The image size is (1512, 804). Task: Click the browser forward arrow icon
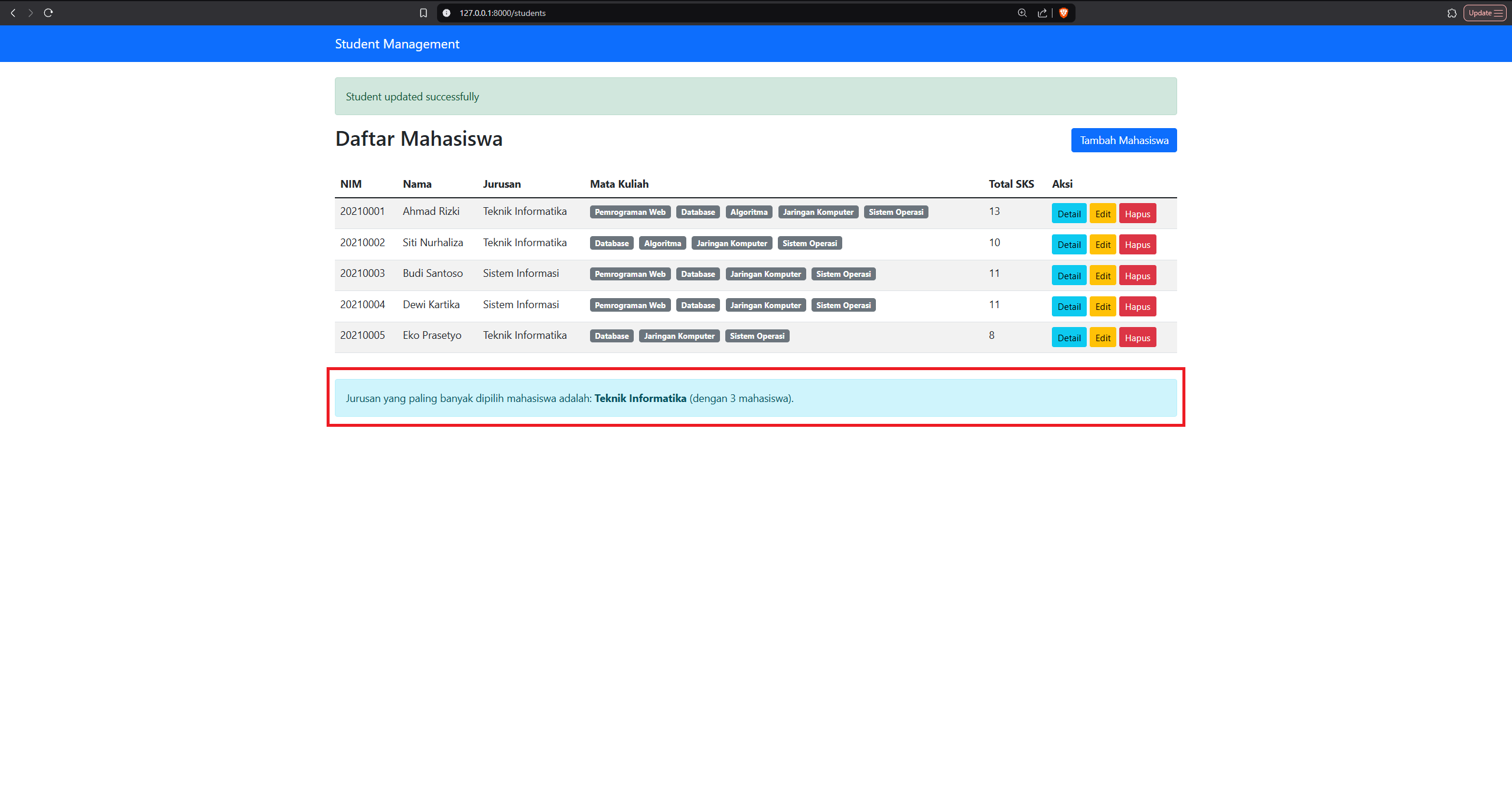pos(31,13)
